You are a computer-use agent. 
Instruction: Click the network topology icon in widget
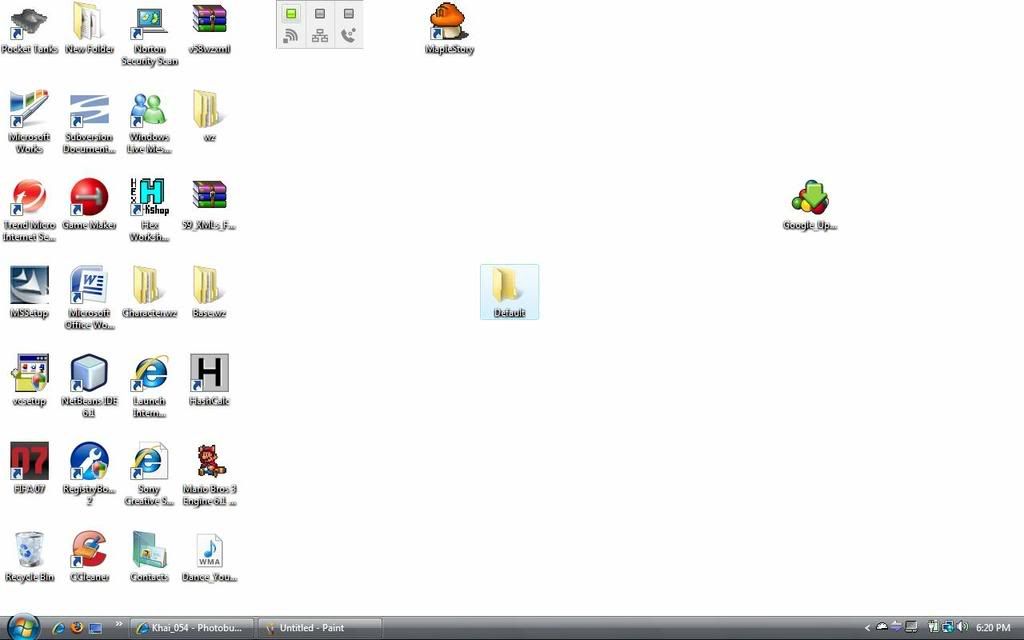coord(319,36)
